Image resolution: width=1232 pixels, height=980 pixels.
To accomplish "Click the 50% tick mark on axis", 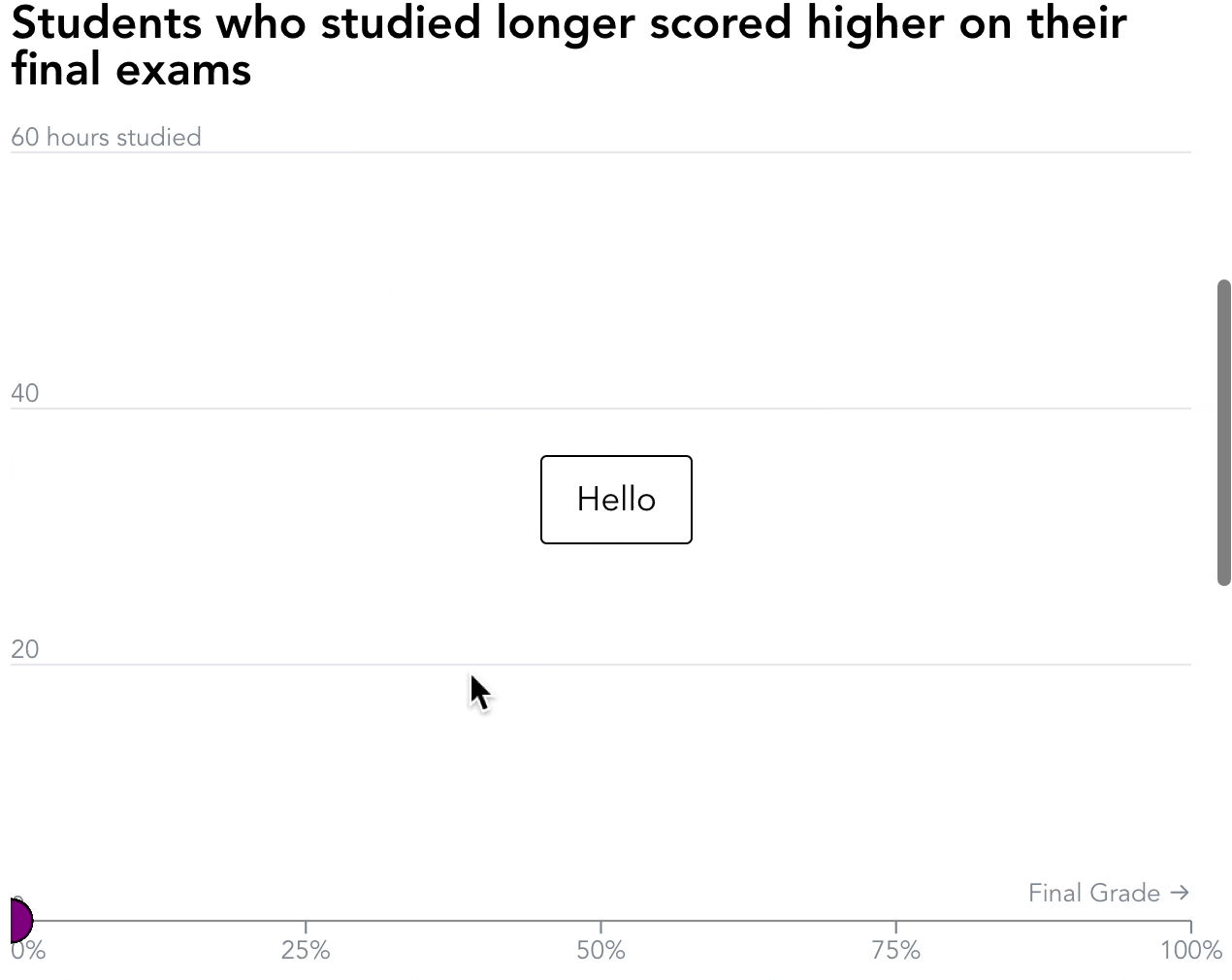I will 600,926.
